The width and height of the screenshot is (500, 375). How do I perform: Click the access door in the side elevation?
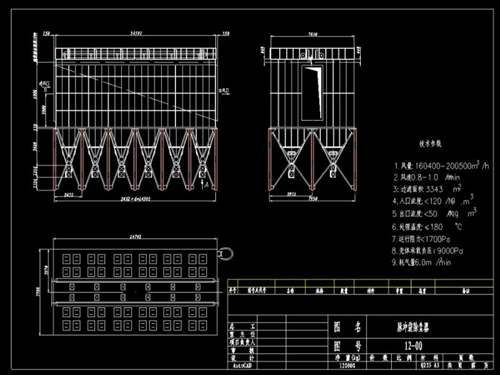tap(313, 93)
